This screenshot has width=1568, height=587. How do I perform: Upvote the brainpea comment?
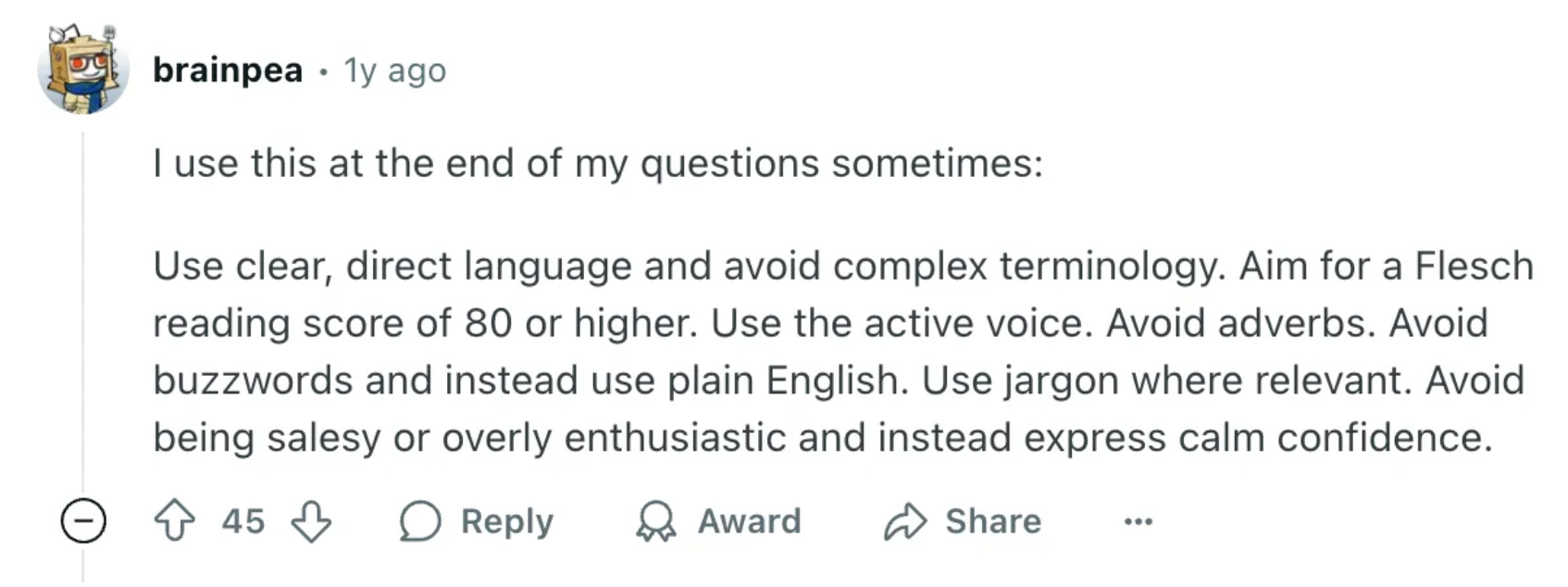pos(174,521)
